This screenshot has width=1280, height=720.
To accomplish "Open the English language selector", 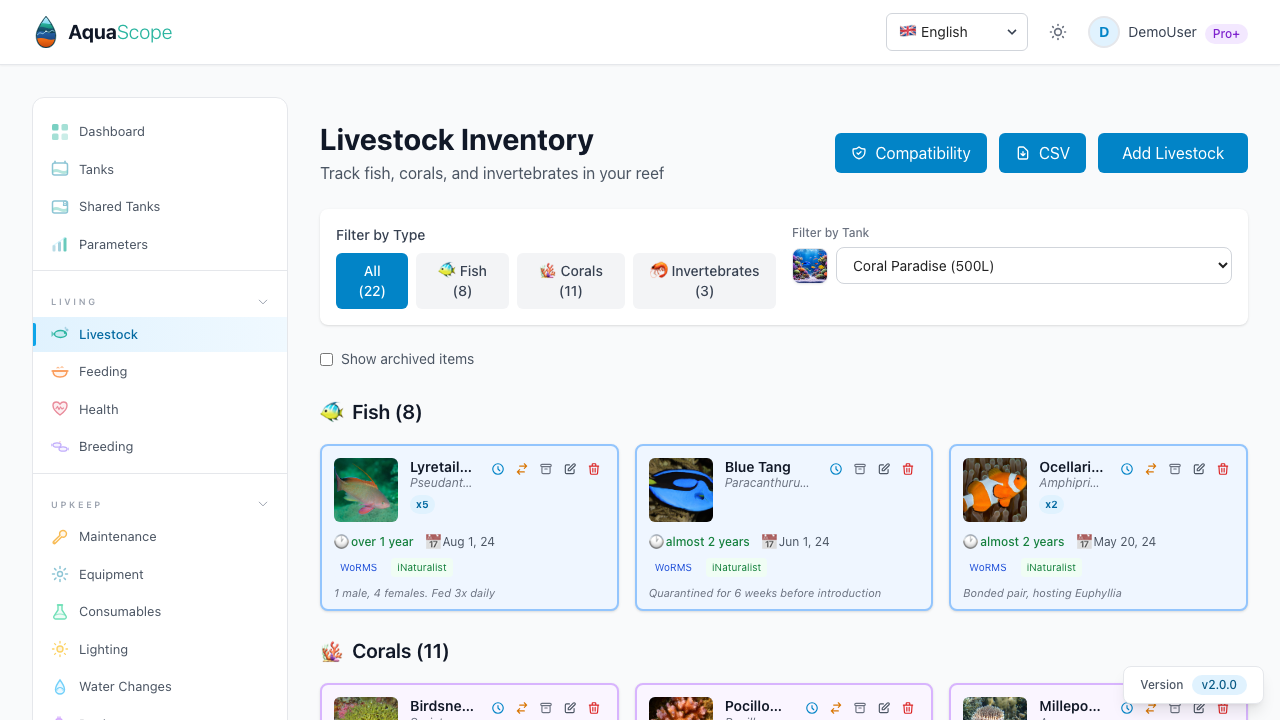I will [956, 32].
